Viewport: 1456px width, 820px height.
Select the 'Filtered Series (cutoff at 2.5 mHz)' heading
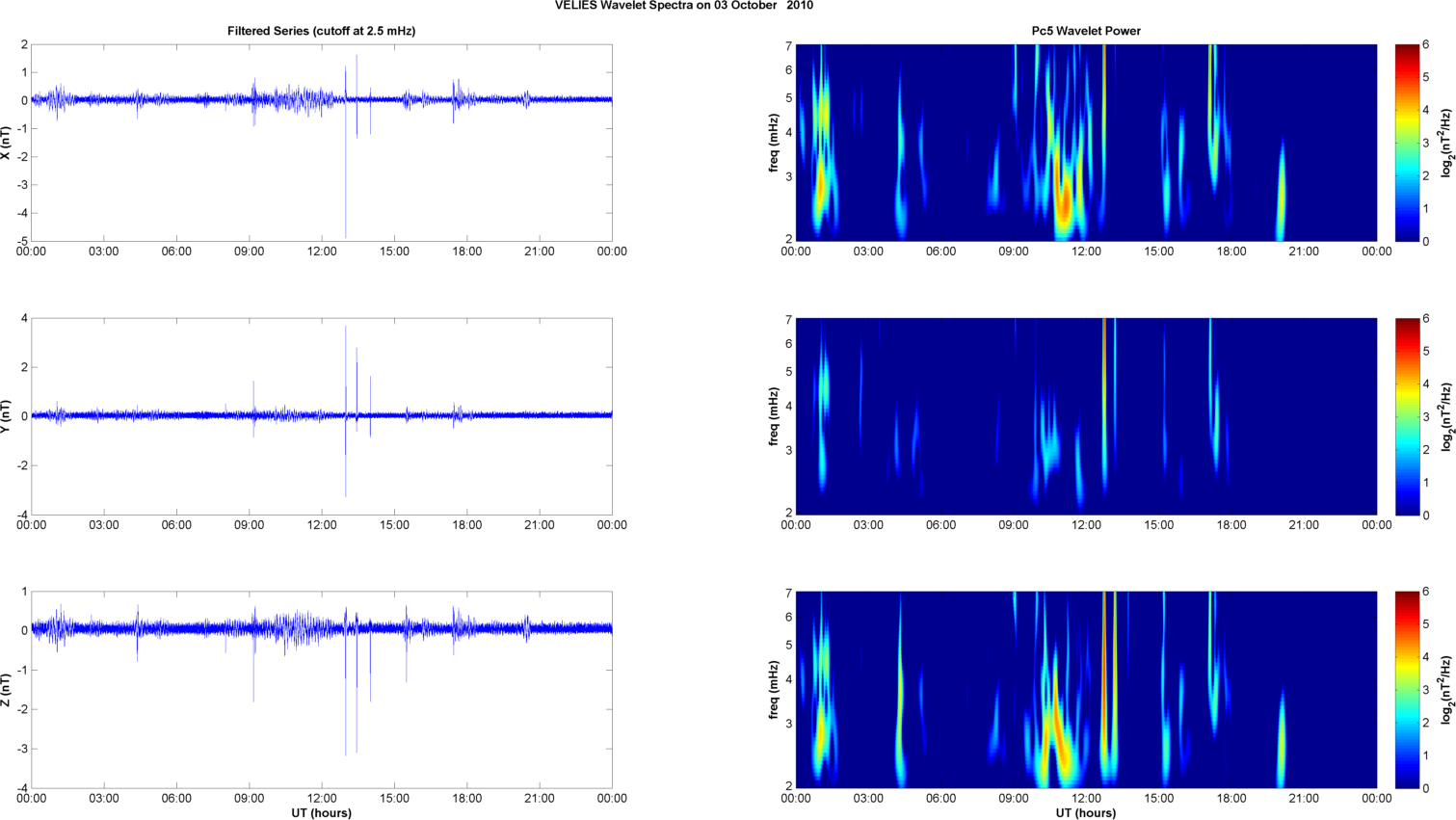[x=321, y=31]
